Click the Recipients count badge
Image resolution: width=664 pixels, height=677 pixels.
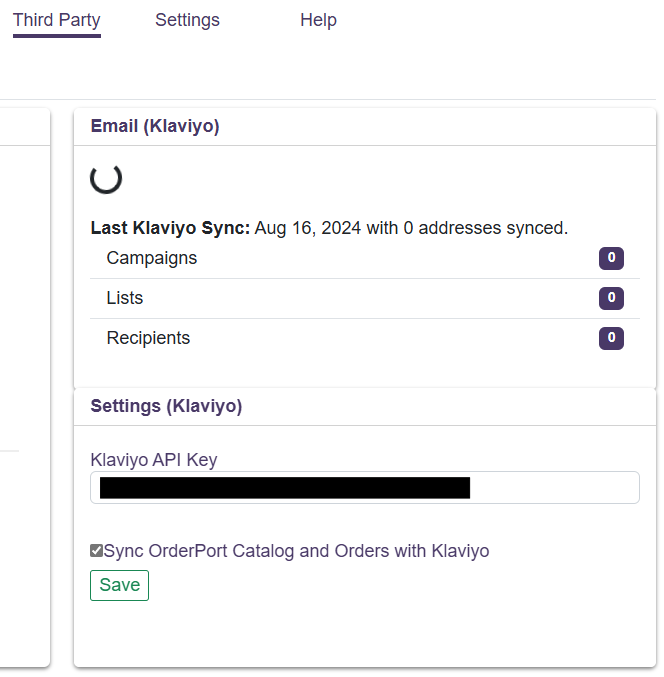click(x=611, y=339)
